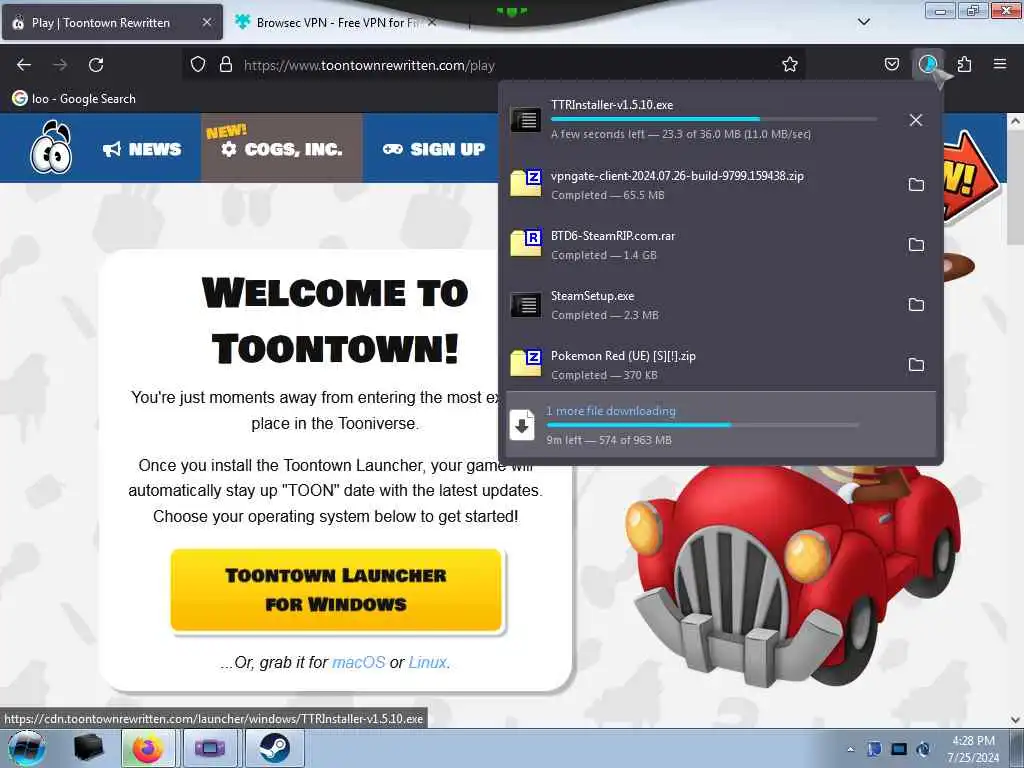Open the Firefox hamburger application menu
The width and height of the screenshot is (1024, 768).
point(1000,64)
